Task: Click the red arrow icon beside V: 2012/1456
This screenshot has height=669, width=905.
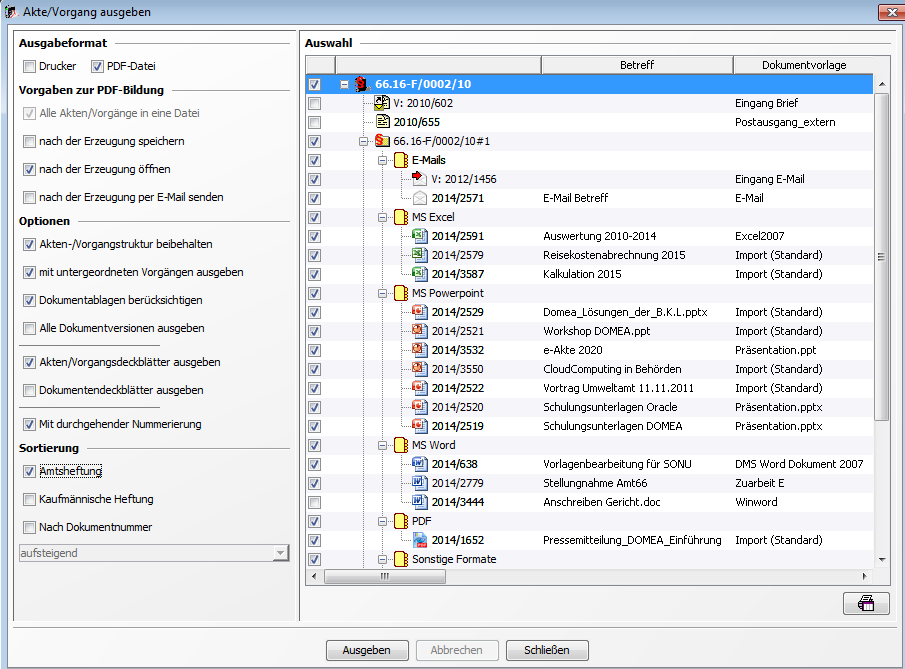Action: click(420, 178)
